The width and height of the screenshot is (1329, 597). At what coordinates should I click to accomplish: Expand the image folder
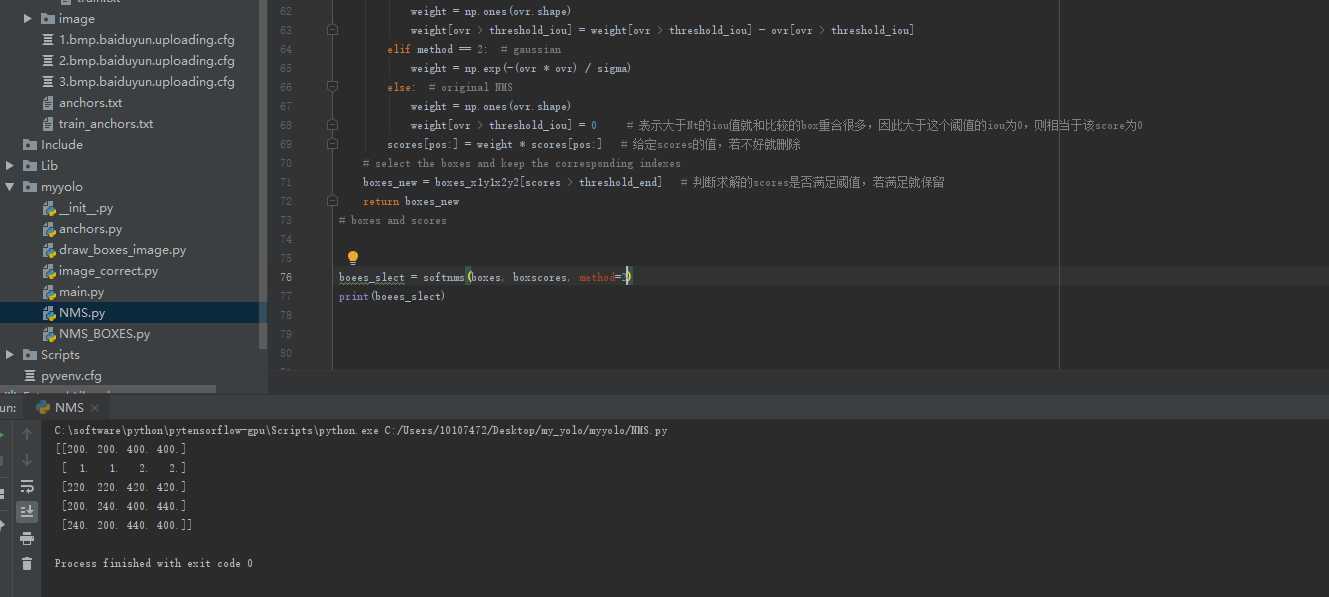pos(27,19)
